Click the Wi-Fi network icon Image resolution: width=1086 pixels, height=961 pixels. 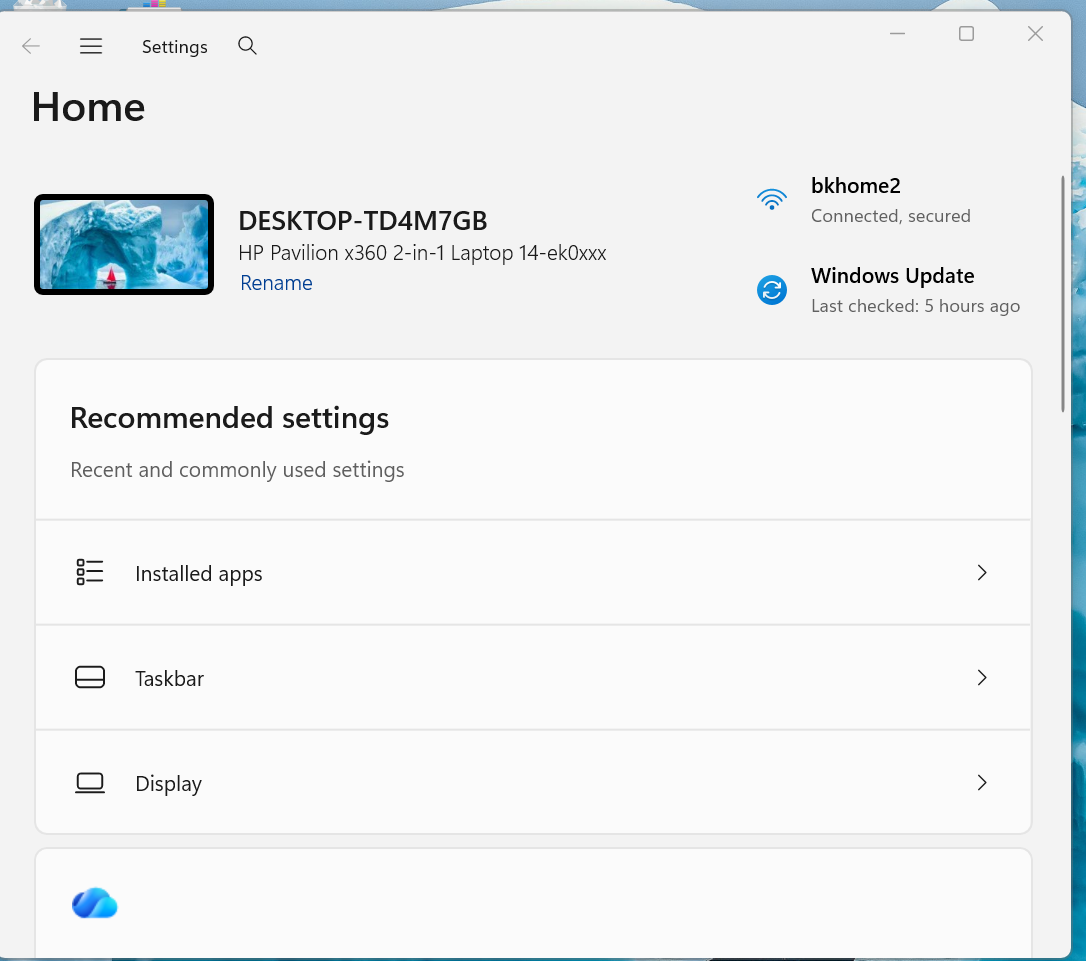[x=772, y=199]
